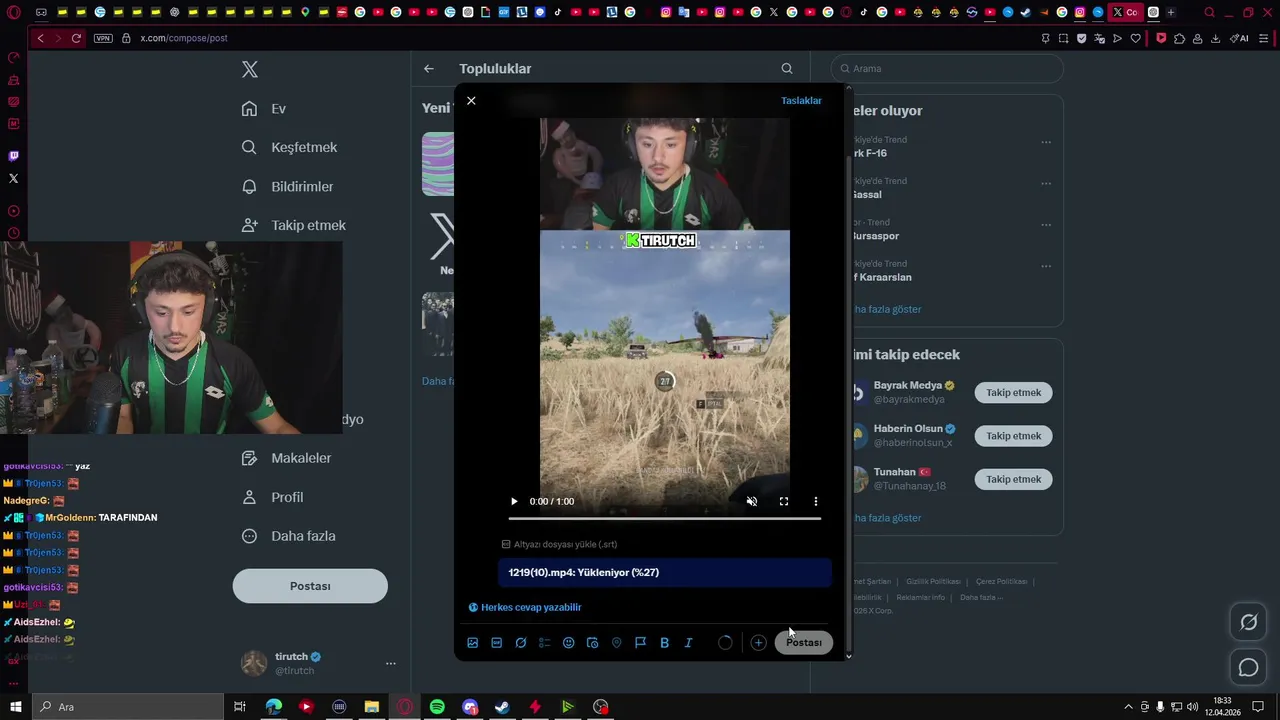The width and height of the screenshot is (1280, 720).
Task: Open options for F-16 trend
Action: 1046,142
